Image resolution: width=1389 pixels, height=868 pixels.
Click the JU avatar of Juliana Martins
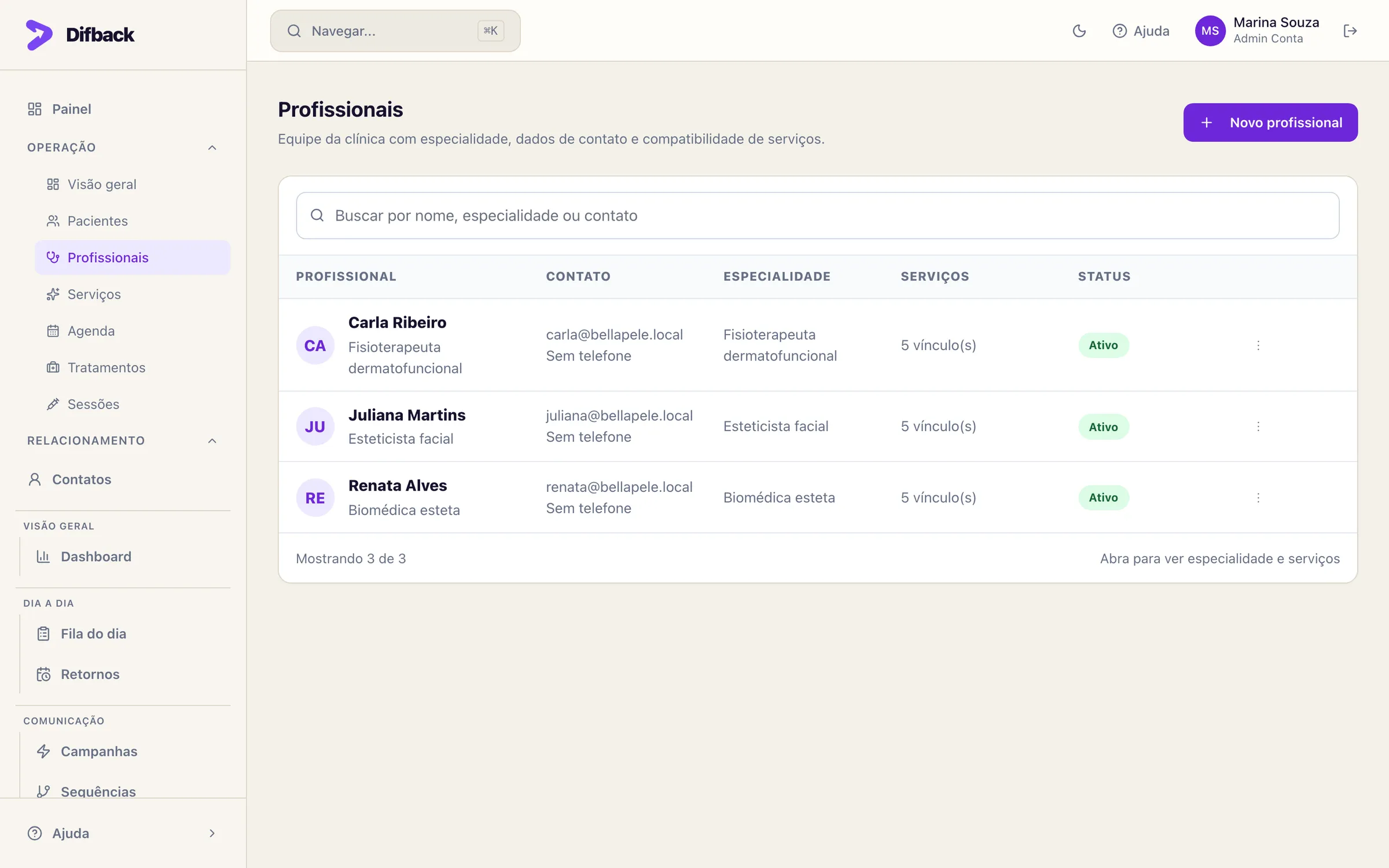[315, 426]
